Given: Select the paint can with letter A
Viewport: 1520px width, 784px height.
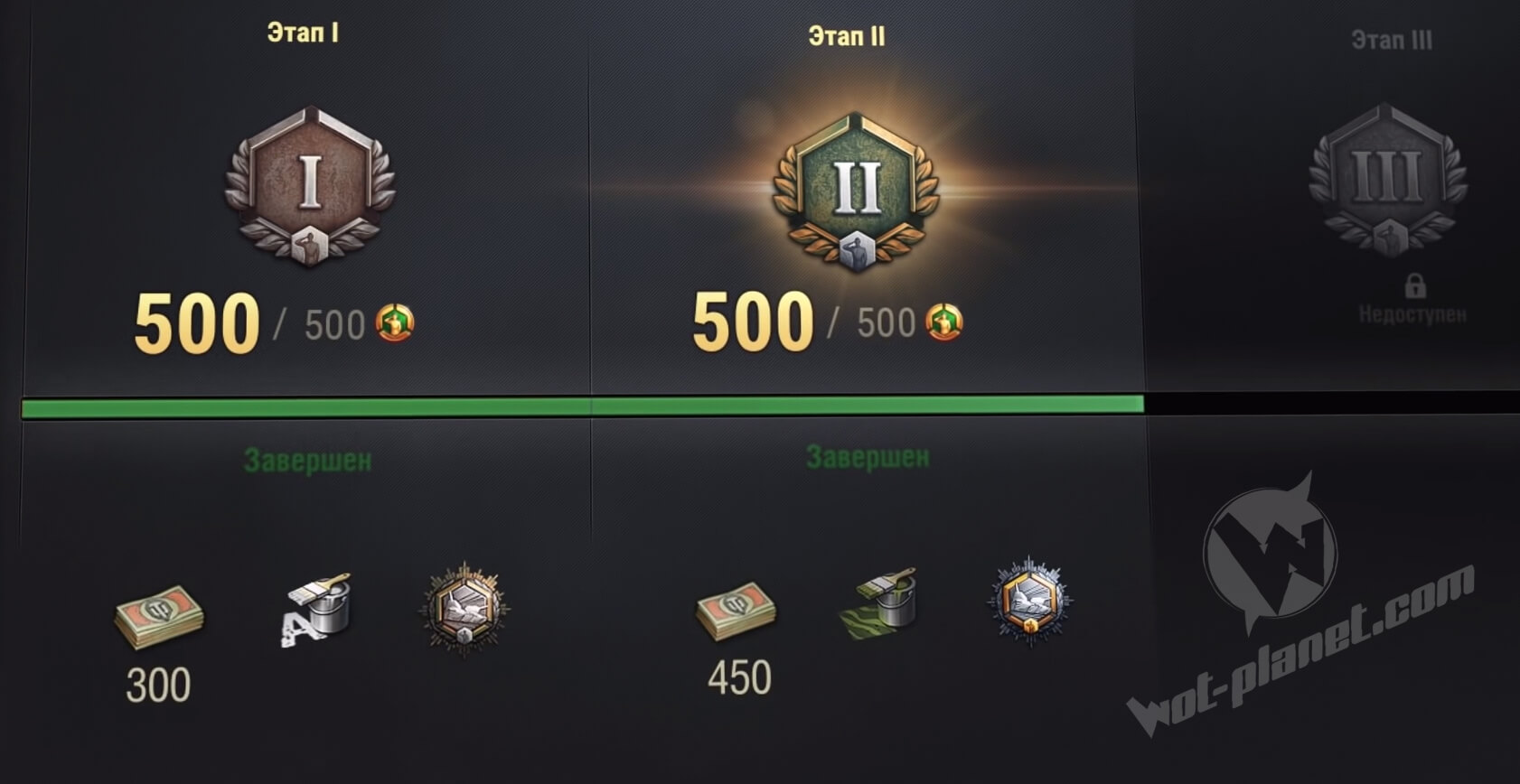Looking at the screenshot, I should point(315,608).
